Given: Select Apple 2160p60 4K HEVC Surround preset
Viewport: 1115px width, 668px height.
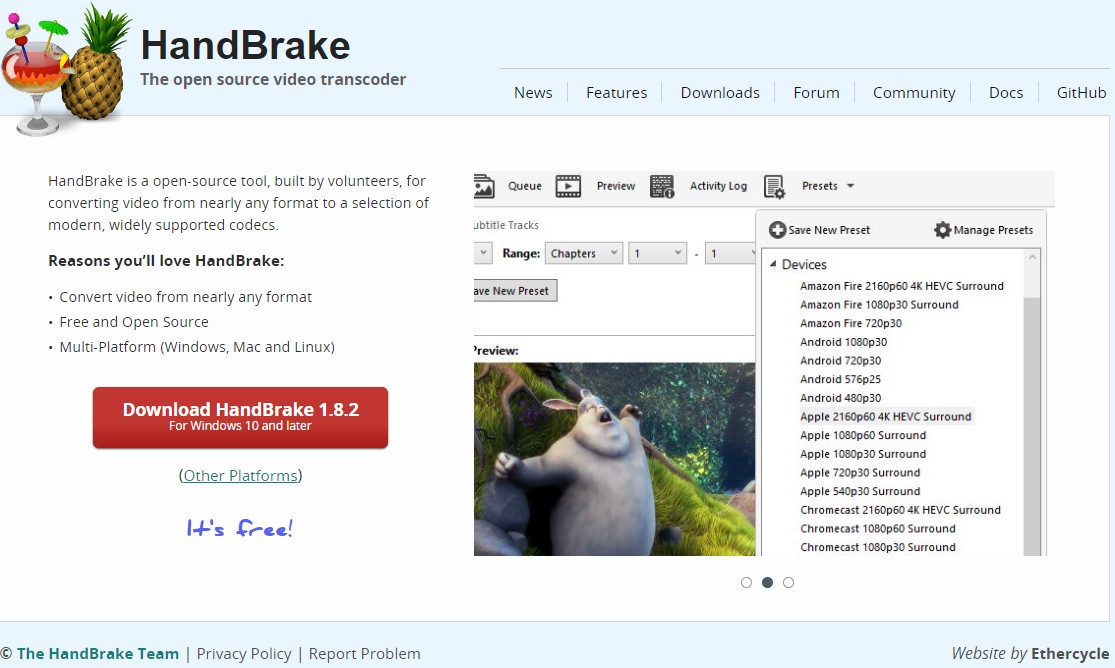Looking at the screenshot, I should click(885, 417).
